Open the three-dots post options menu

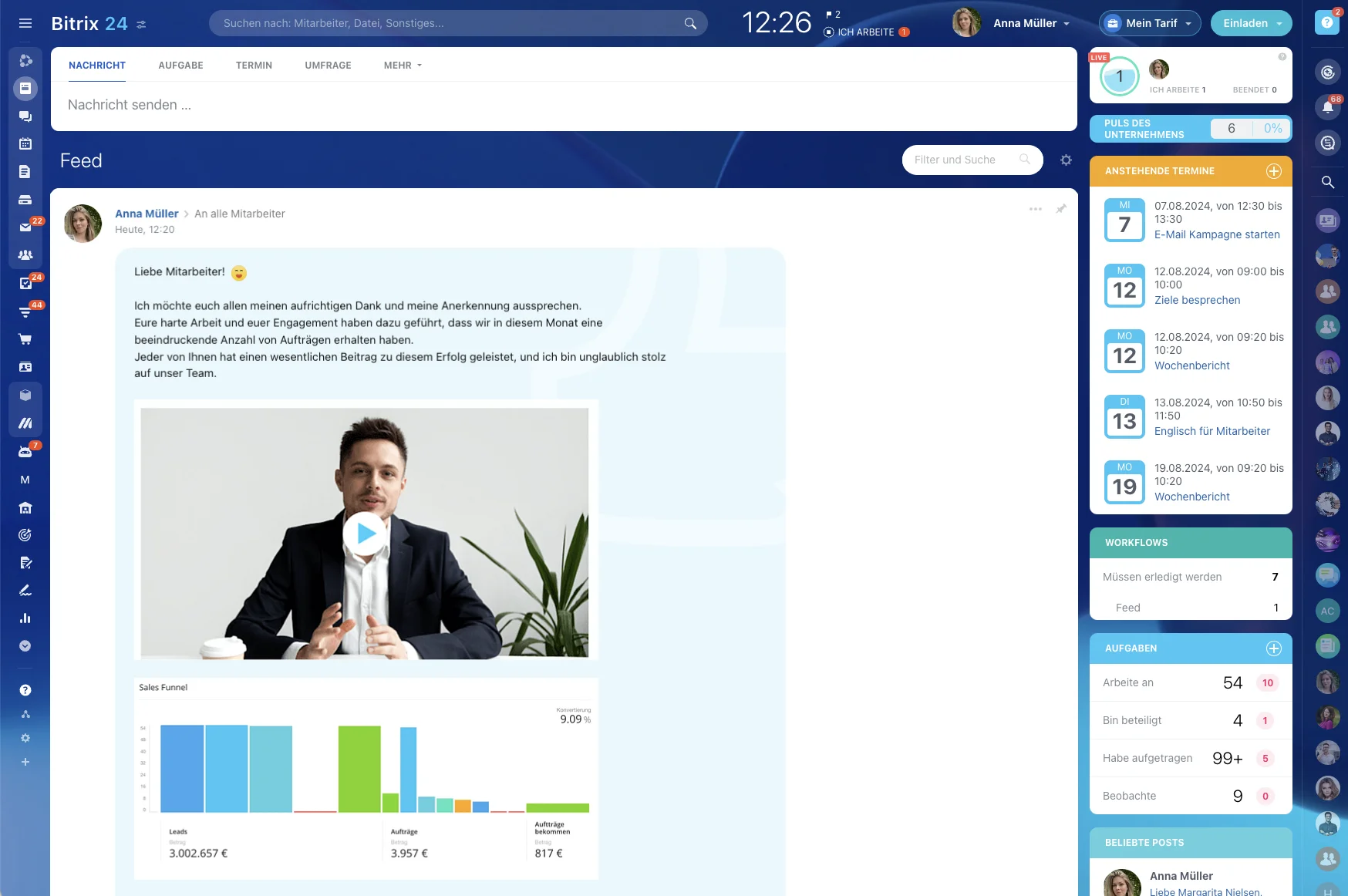[1035, 209]
